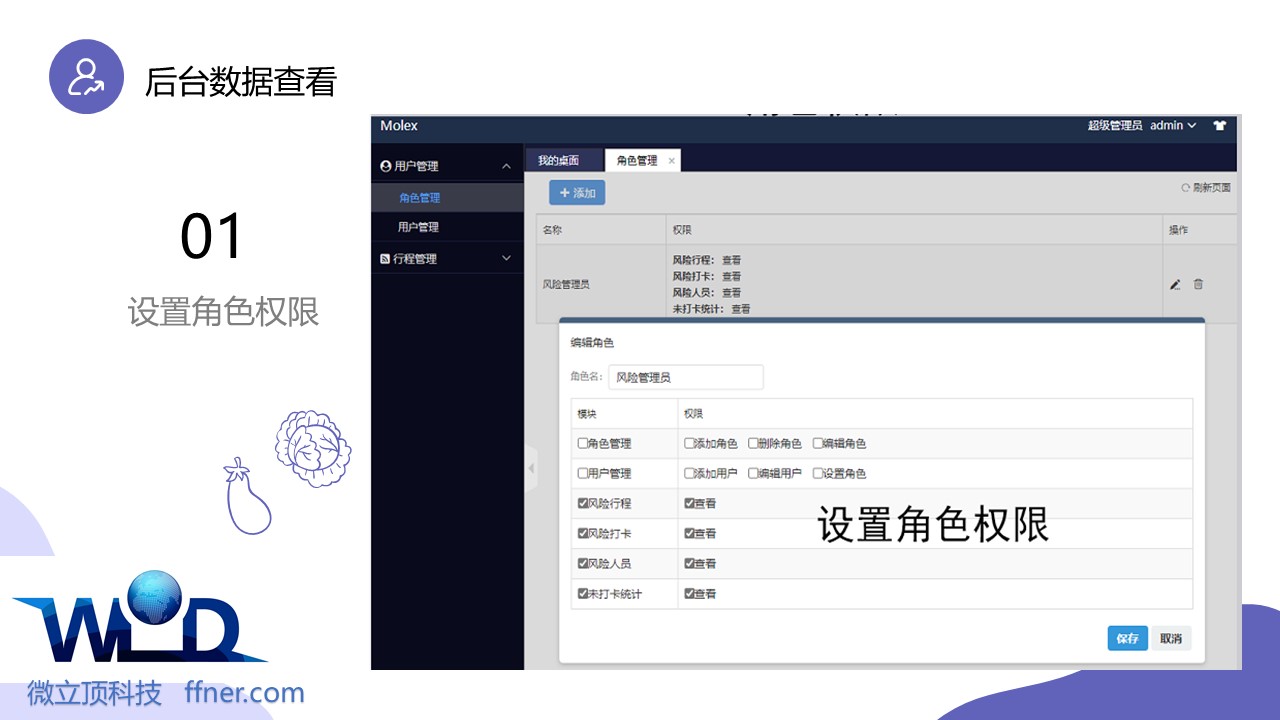Click the 用户管理 user icon in sidebar
This screenshot has height=720, width=1280.
386,166
